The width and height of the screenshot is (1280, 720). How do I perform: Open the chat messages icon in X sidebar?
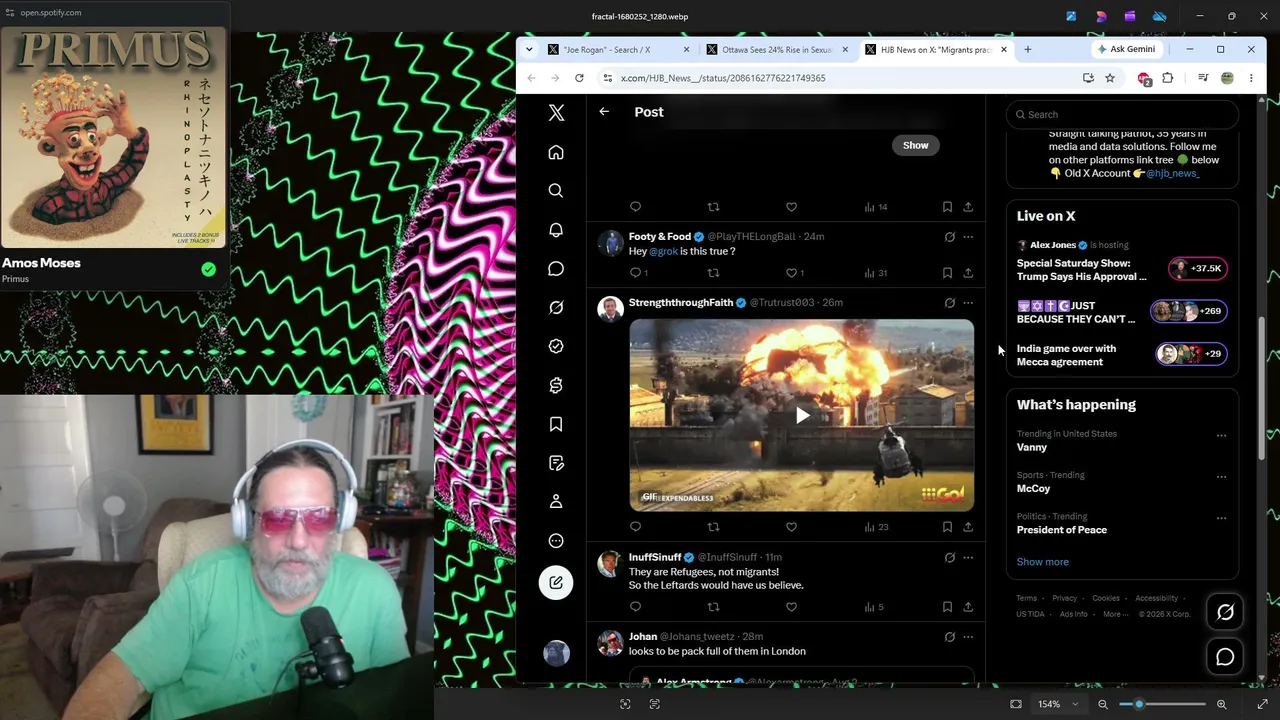(x=556, y=269)
